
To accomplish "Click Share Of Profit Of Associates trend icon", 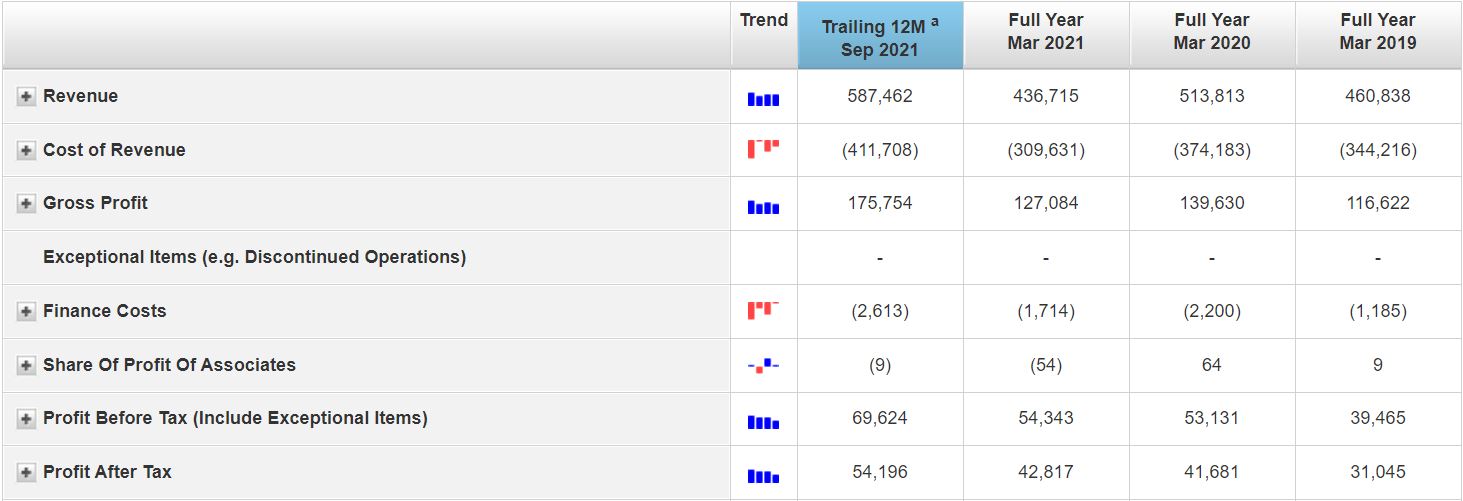I will pyautogui.click(x=763, y=366).
